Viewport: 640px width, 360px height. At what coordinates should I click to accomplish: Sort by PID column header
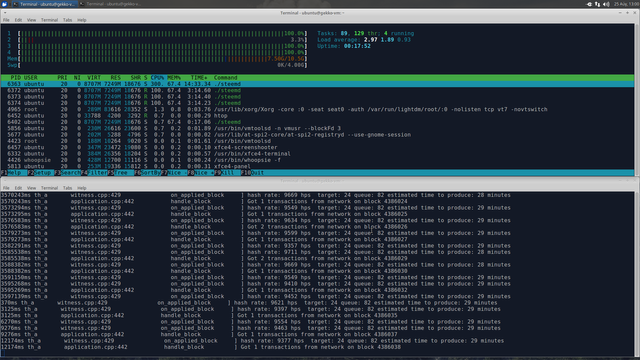point(16,78)
